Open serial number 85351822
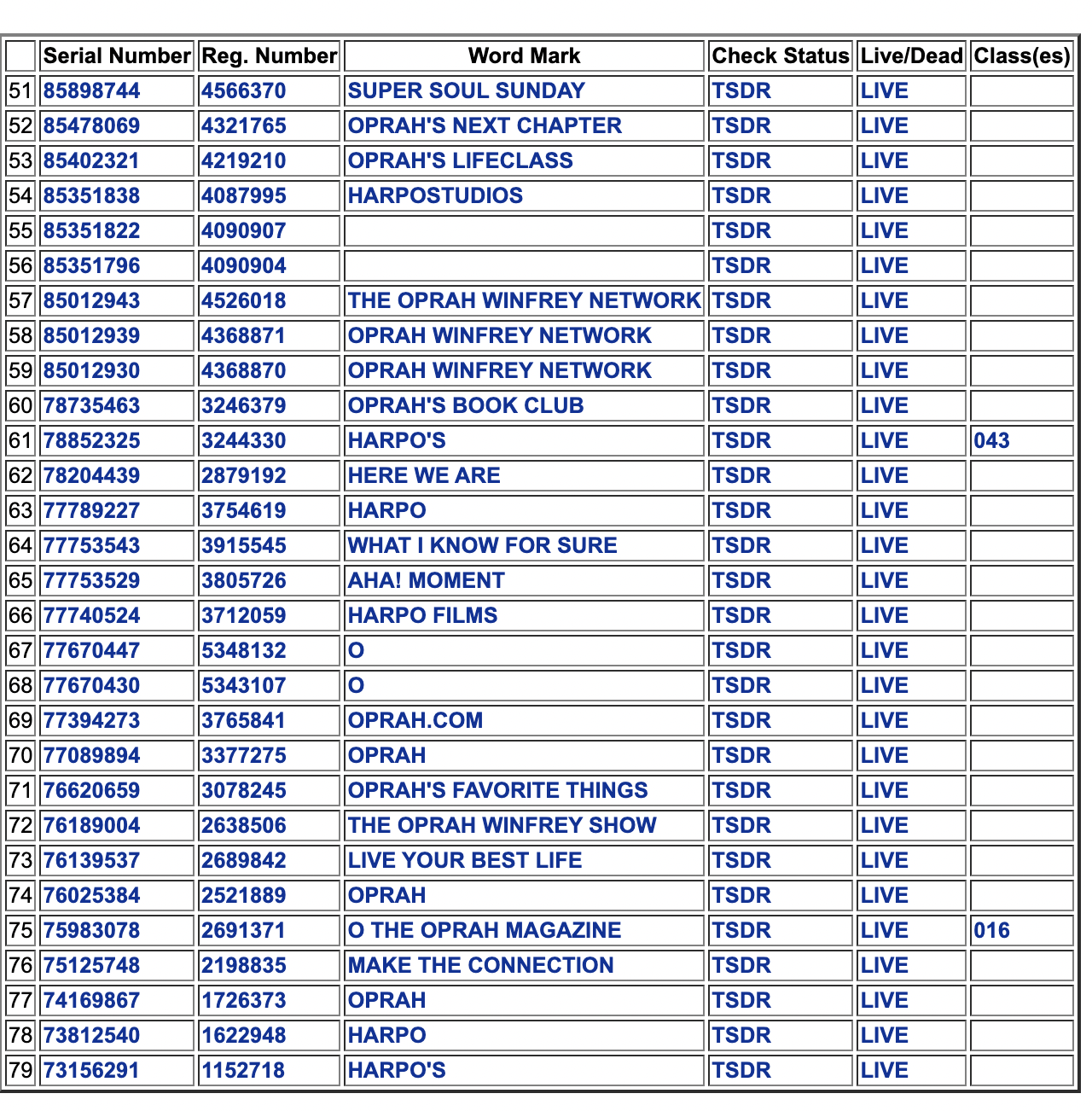The width and height of the screenshot is (1092, 1111). [x=91, y=231]
